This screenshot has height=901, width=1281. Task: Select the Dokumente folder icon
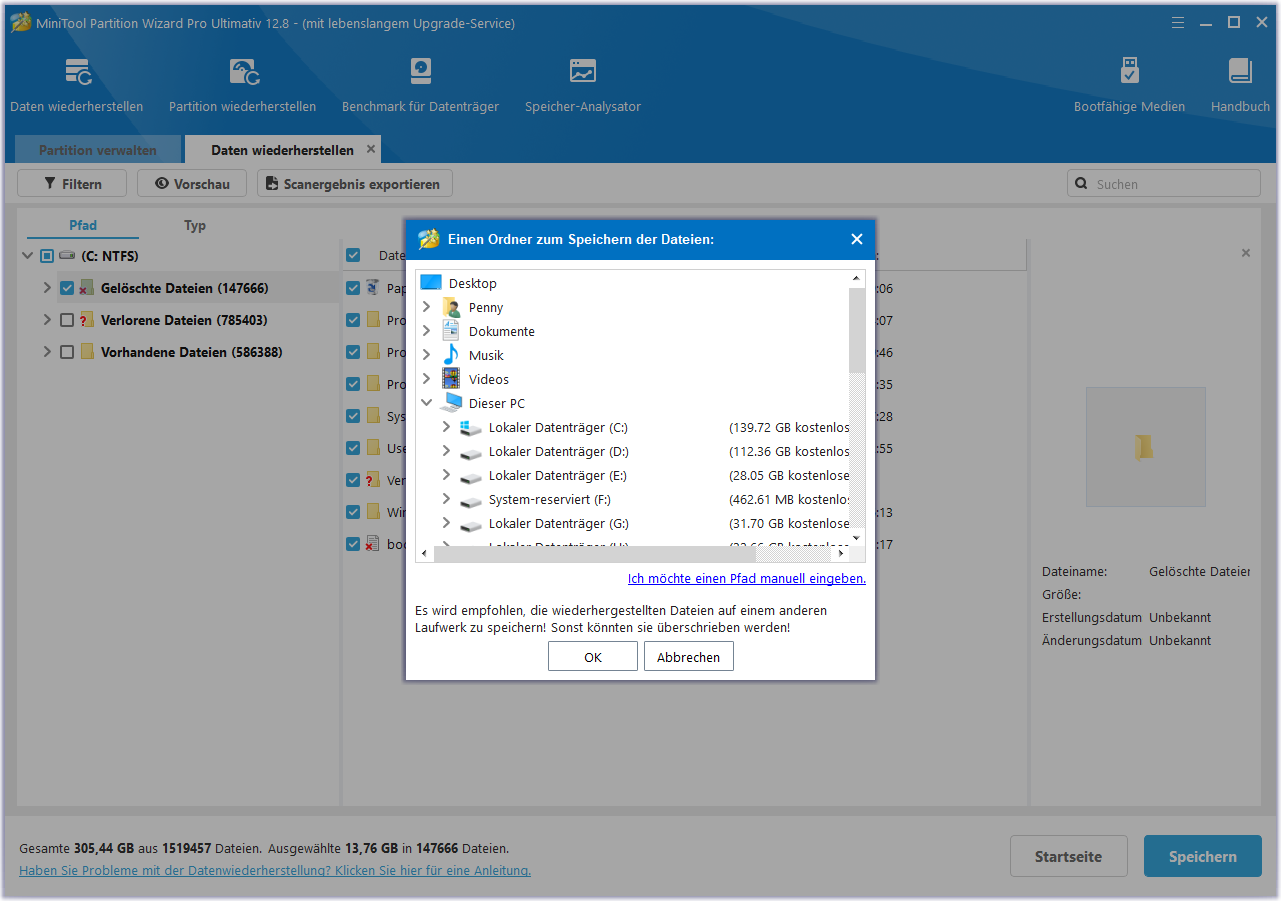tap(452, 331)
